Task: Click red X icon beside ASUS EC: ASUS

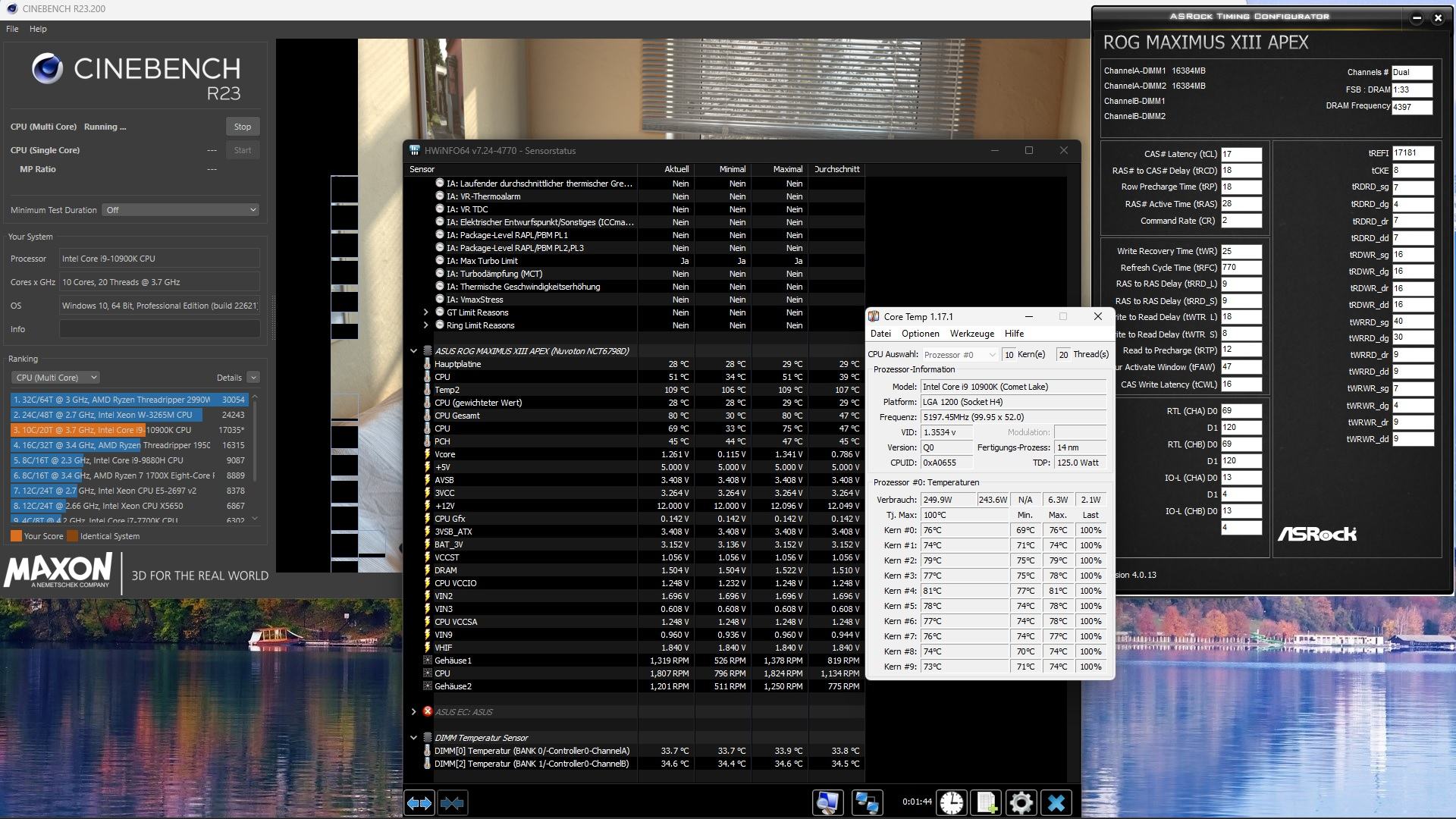Action: (x=428, y=711)
